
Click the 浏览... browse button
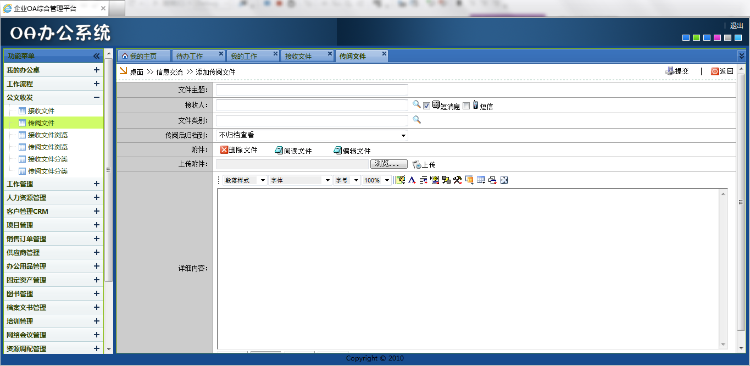point(388,164)
